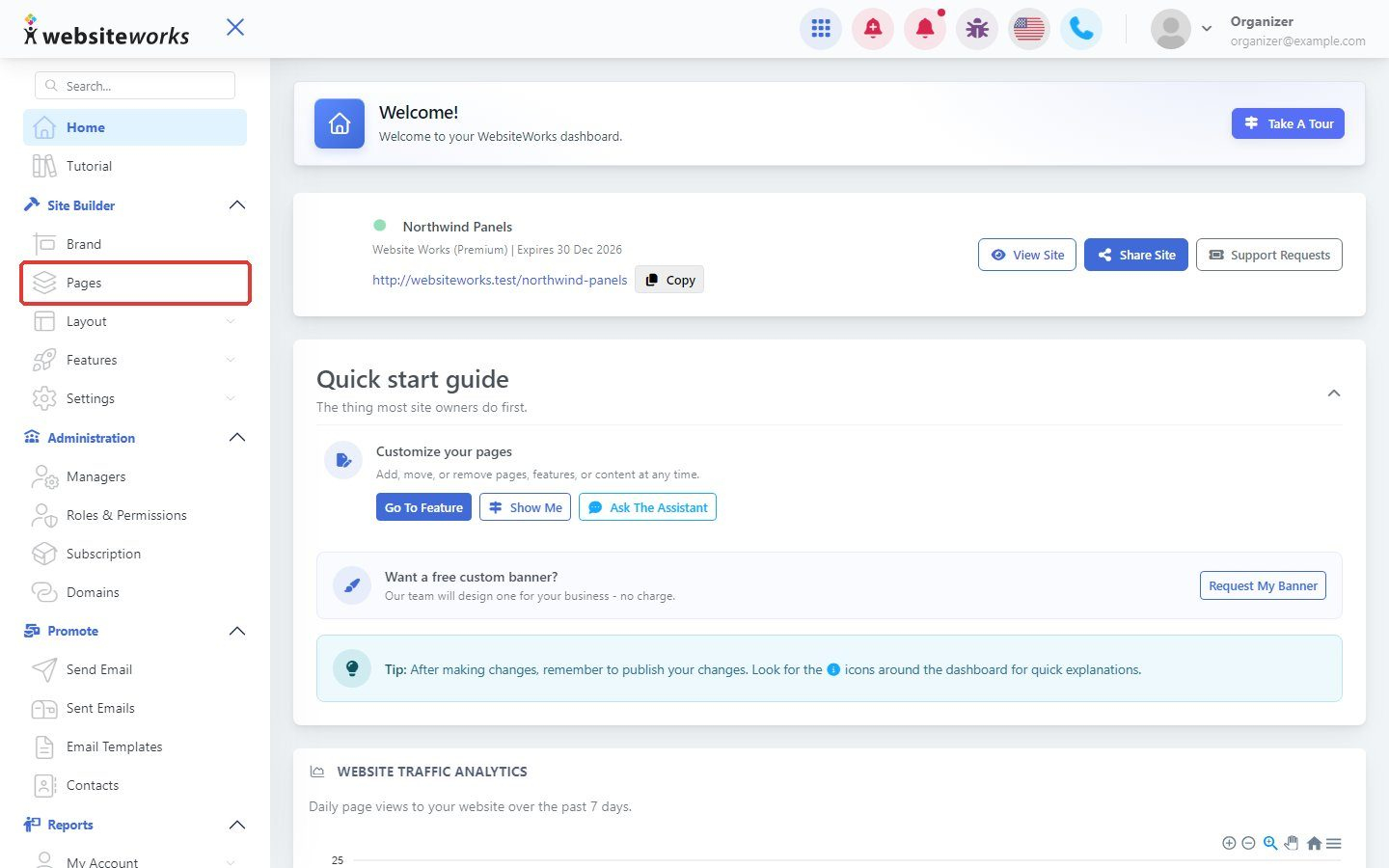Collapse the Site Builder section
The height and width of the screenshot is (868, 1389).
click(237, 205)
